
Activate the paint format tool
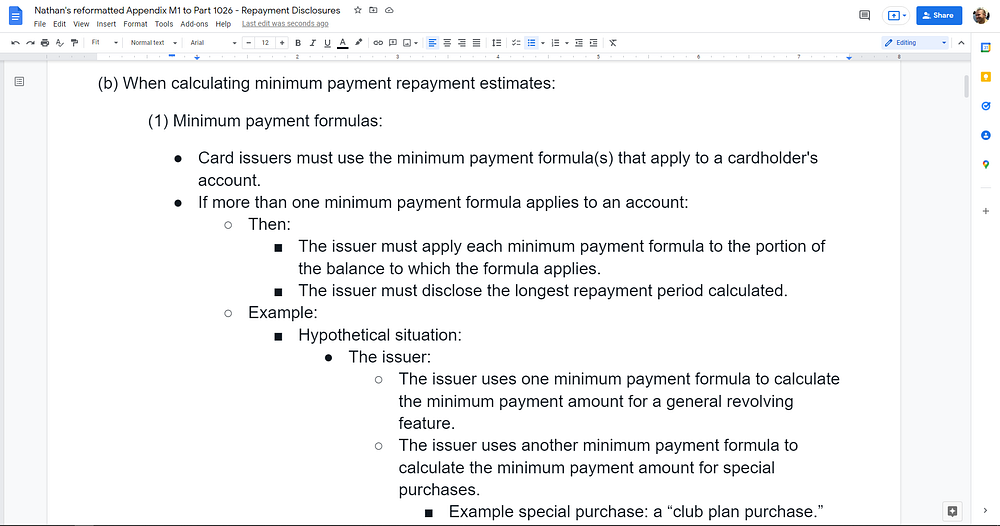74,43
